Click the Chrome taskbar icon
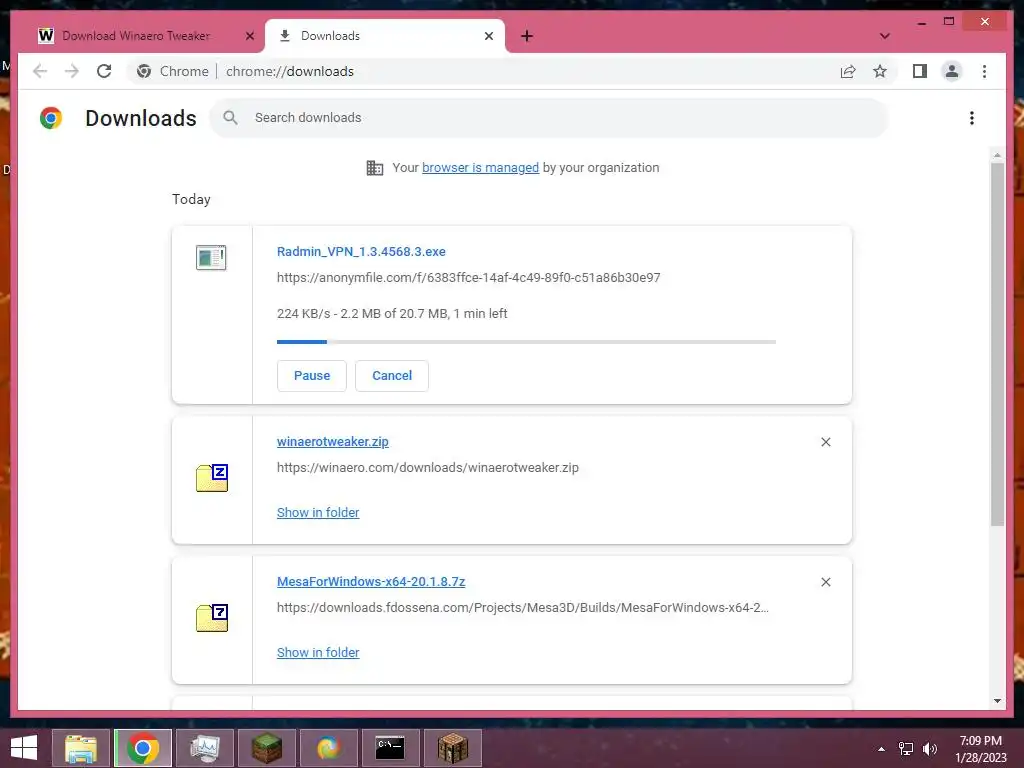 pyautogui.click(x=143, y=748)
